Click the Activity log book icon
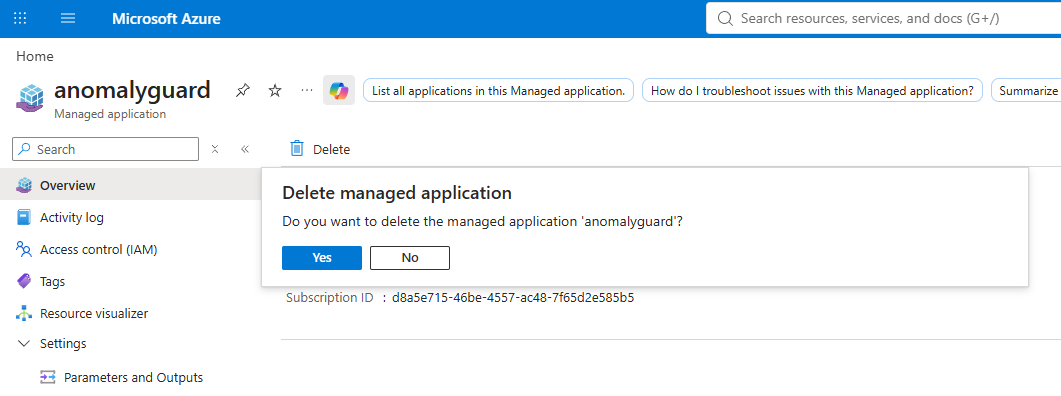The width and height of the screenshot is (1061, 396). [x=24, y=217]
